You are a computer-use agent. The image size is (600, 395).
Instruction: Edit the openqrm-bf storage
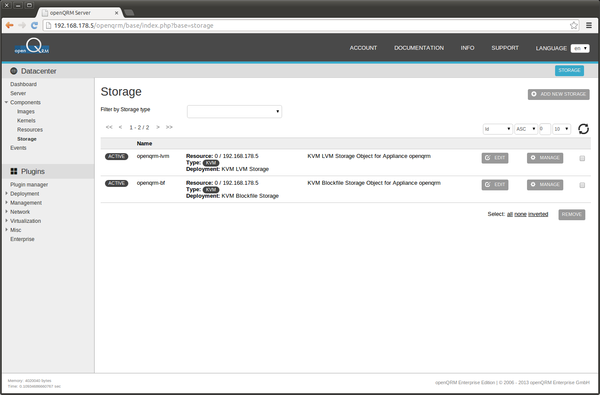tap(495, 185)
